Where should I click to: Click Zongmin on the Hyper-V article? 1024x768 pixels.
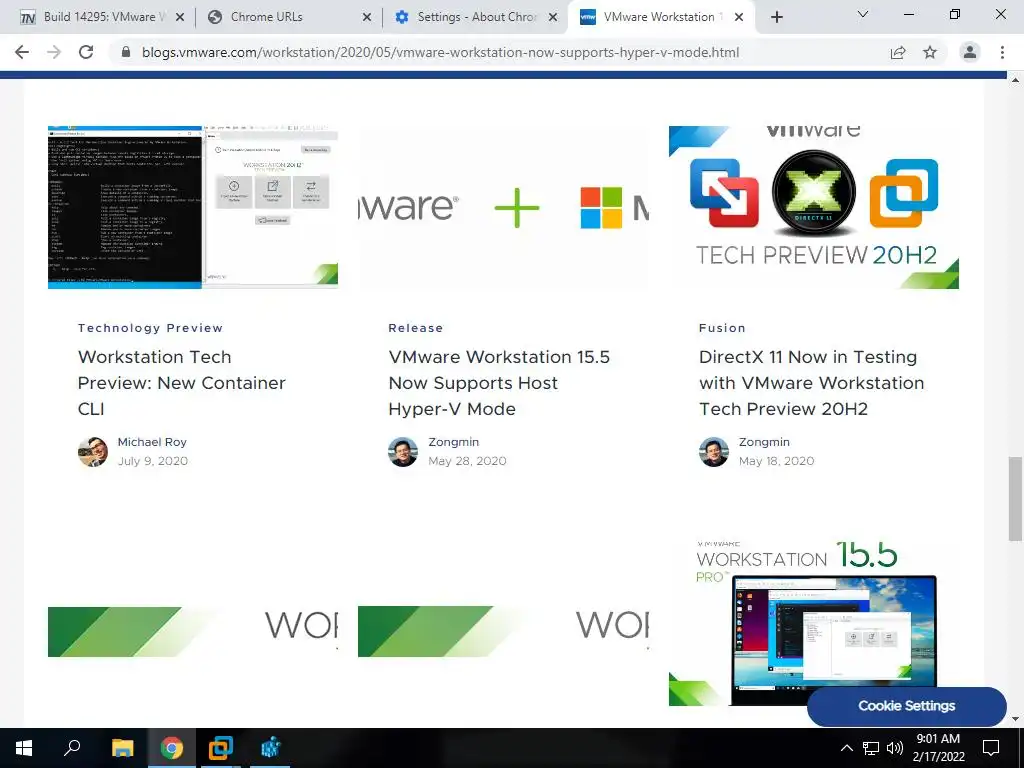(453, 442)
